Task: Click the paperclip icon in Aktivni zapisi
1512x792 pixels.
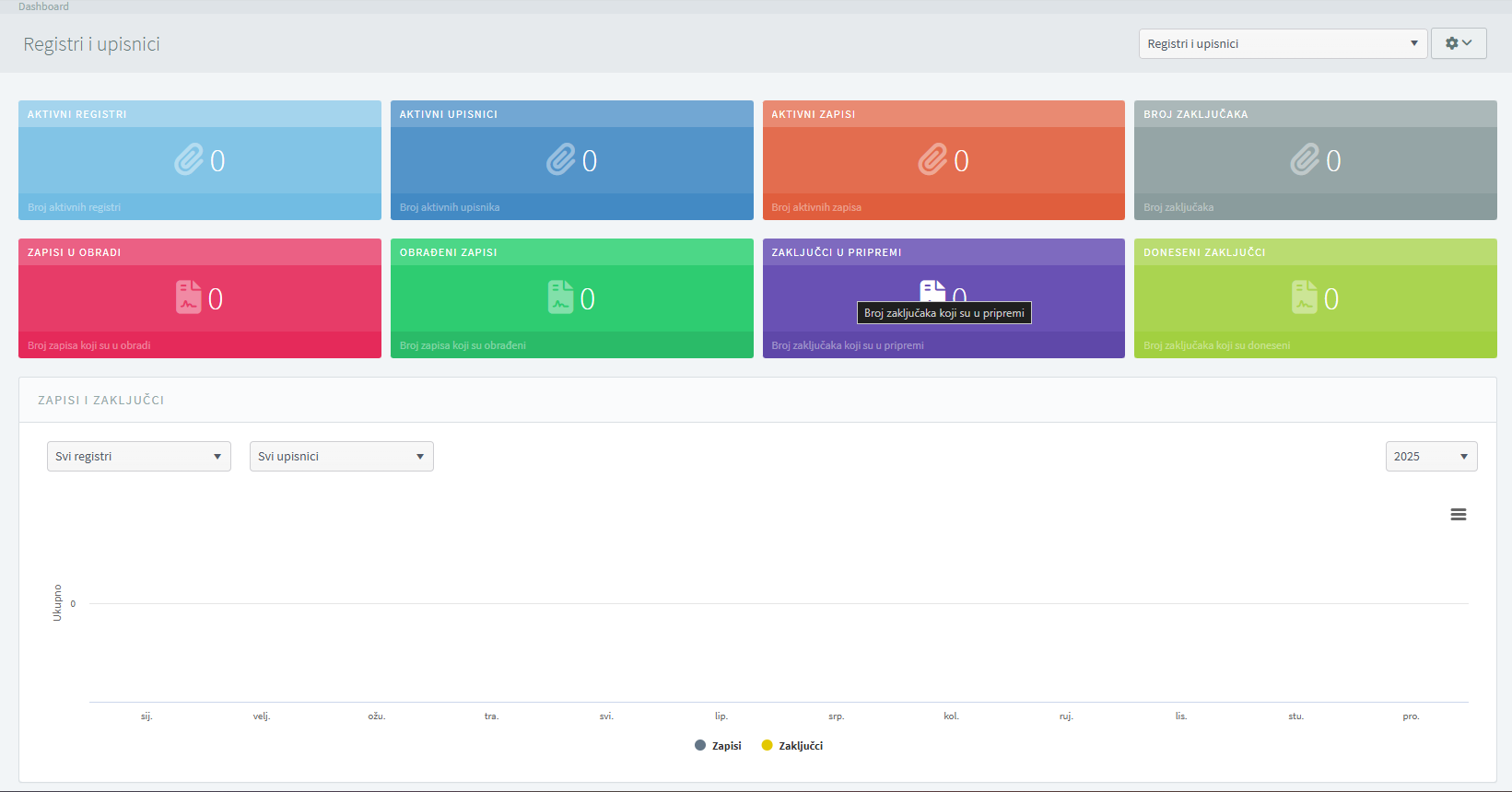Action: click(932, 160)
